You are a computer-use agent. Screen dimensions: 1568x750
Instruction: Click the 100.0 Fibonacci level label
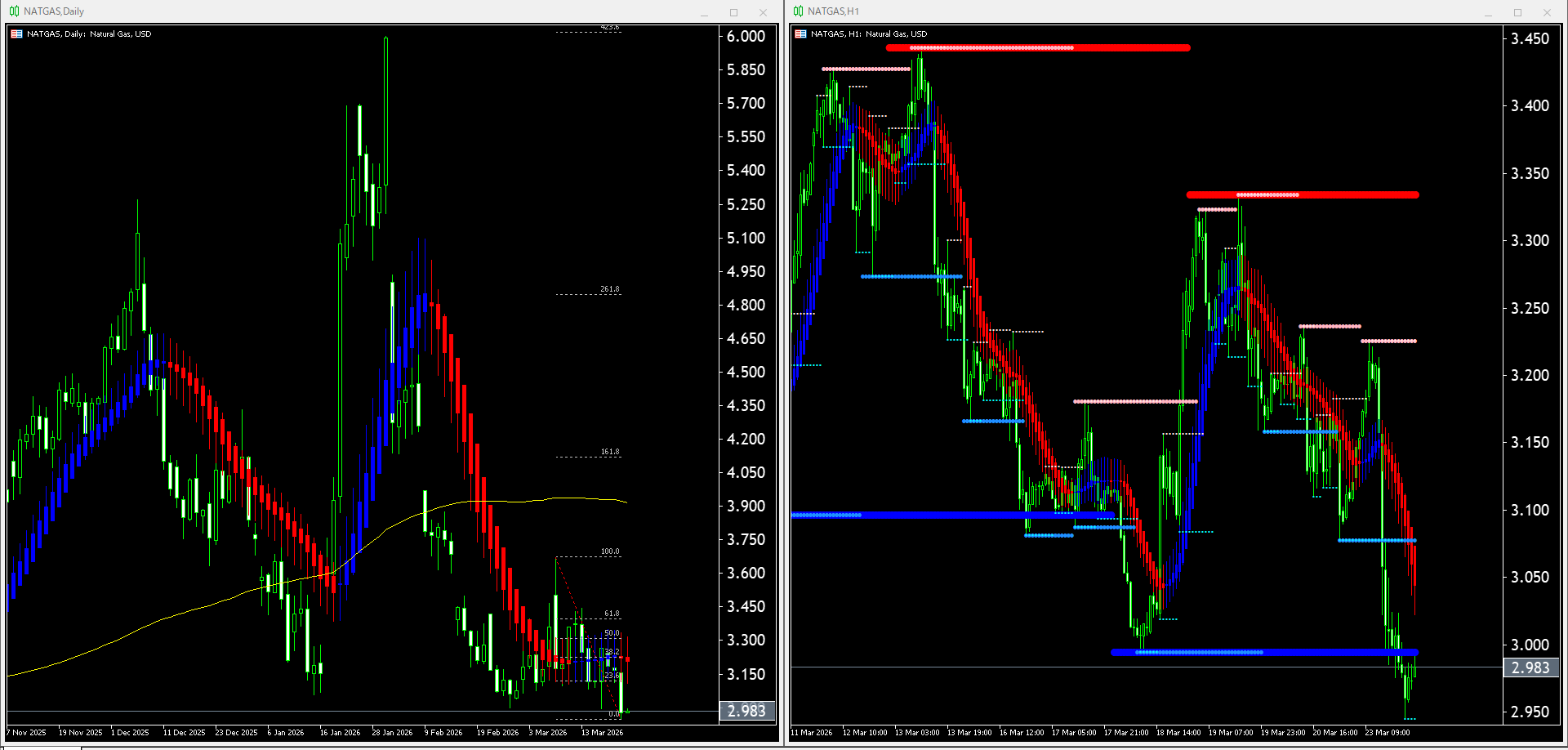(610, 551)
